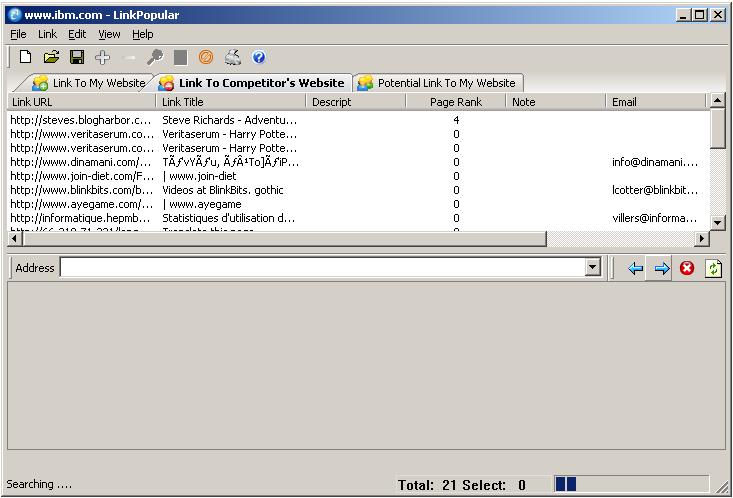Click the horizontal scrollbar thumb

click(284, 238)
